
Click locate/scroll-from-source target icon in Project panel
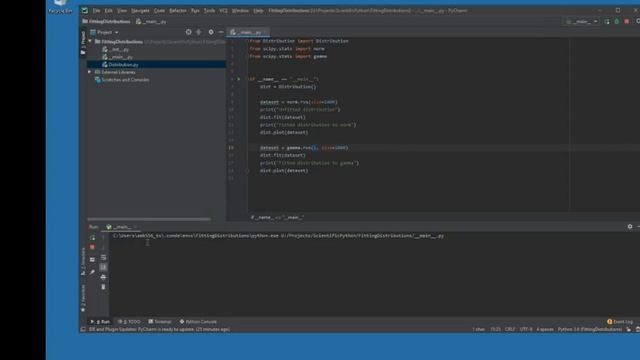[189, 32]
